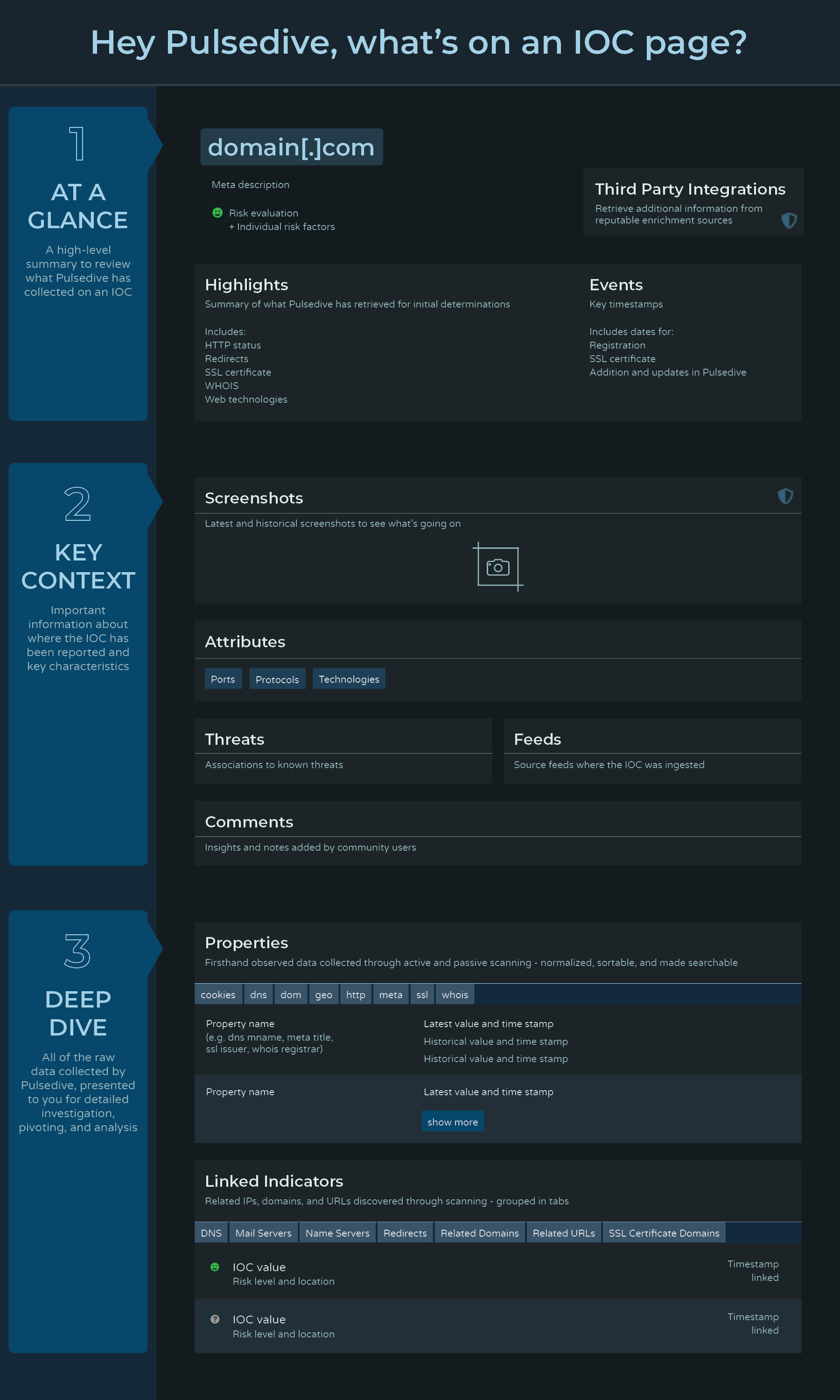Click the green smiley risk evaluation icon
The image size is (840, 1400).
217,213
